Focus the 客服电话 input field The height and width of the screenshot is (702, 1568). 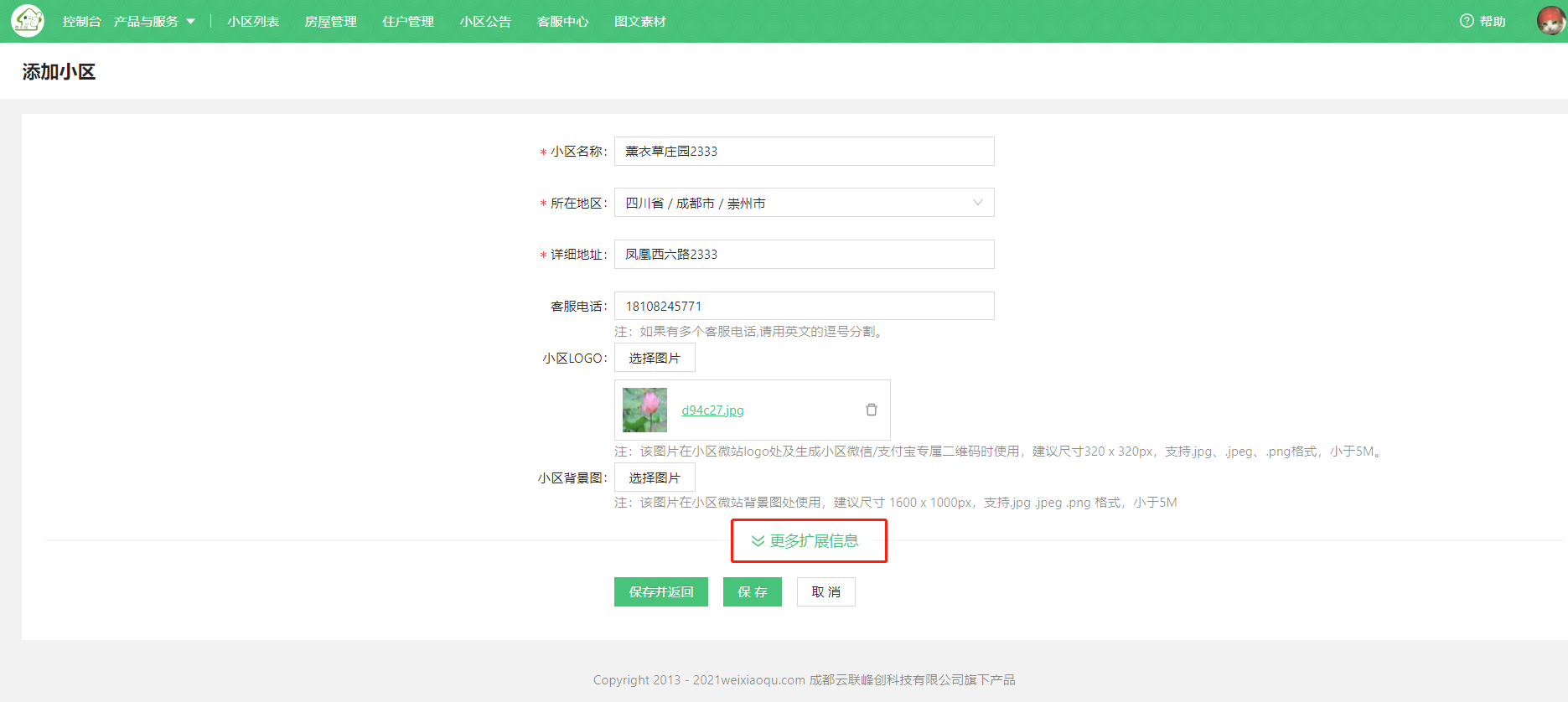pos(804,306)
